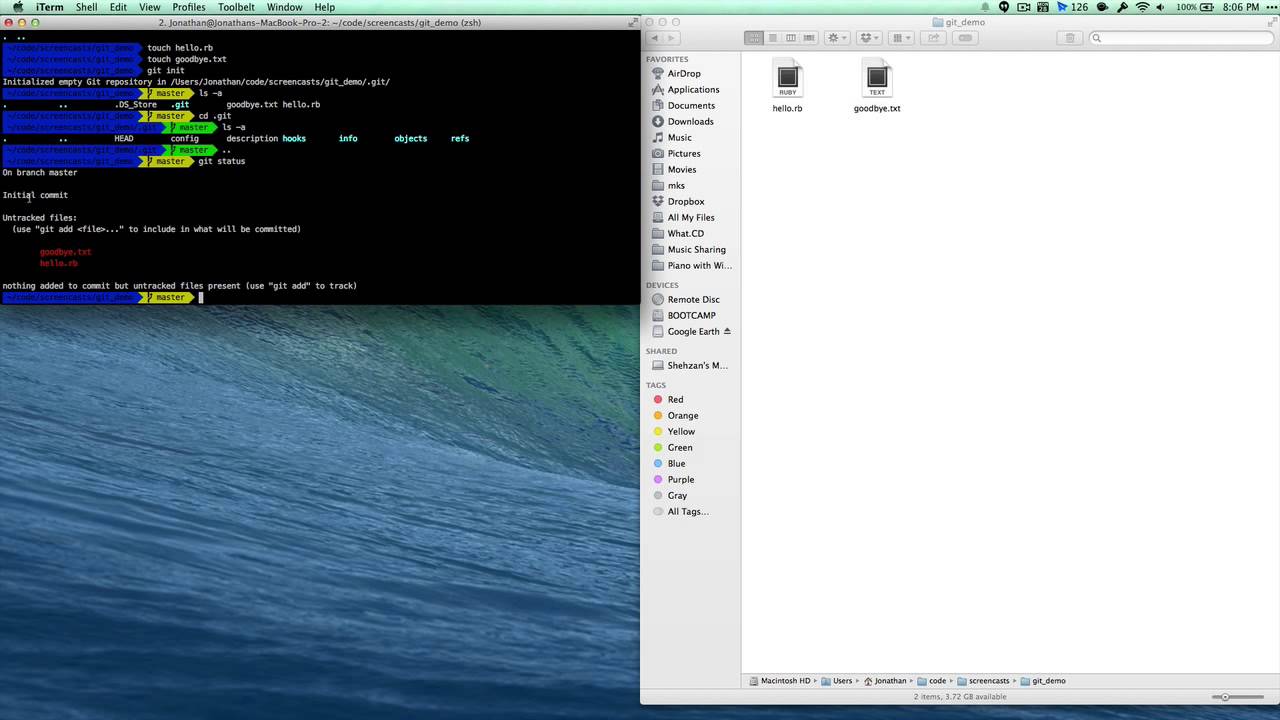Filter by the Green tag
Image resolution: width=1280 pixels, height=720 pixels.
[680, 447]
